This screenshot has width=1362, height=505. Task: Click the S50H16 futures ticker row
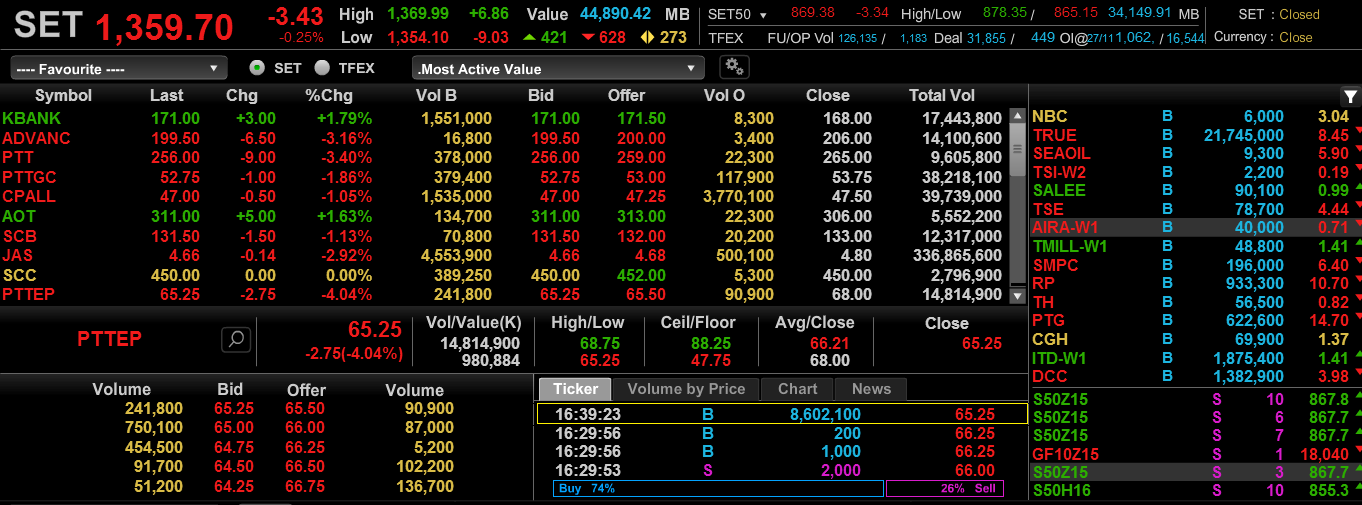coord(1195,490)
